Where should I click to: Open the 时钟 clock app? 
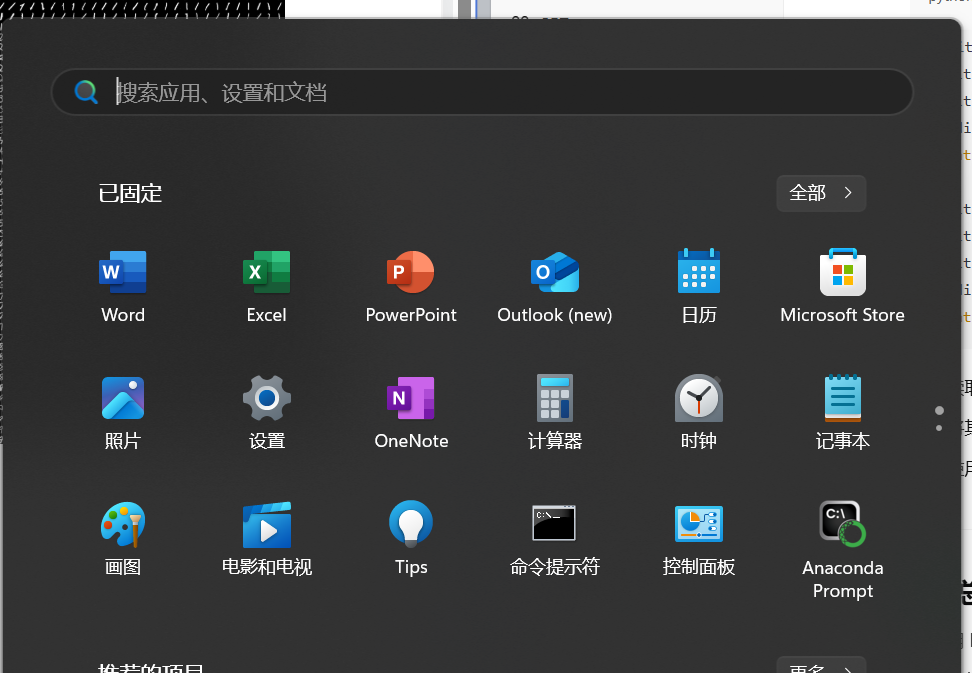[699, 413]
